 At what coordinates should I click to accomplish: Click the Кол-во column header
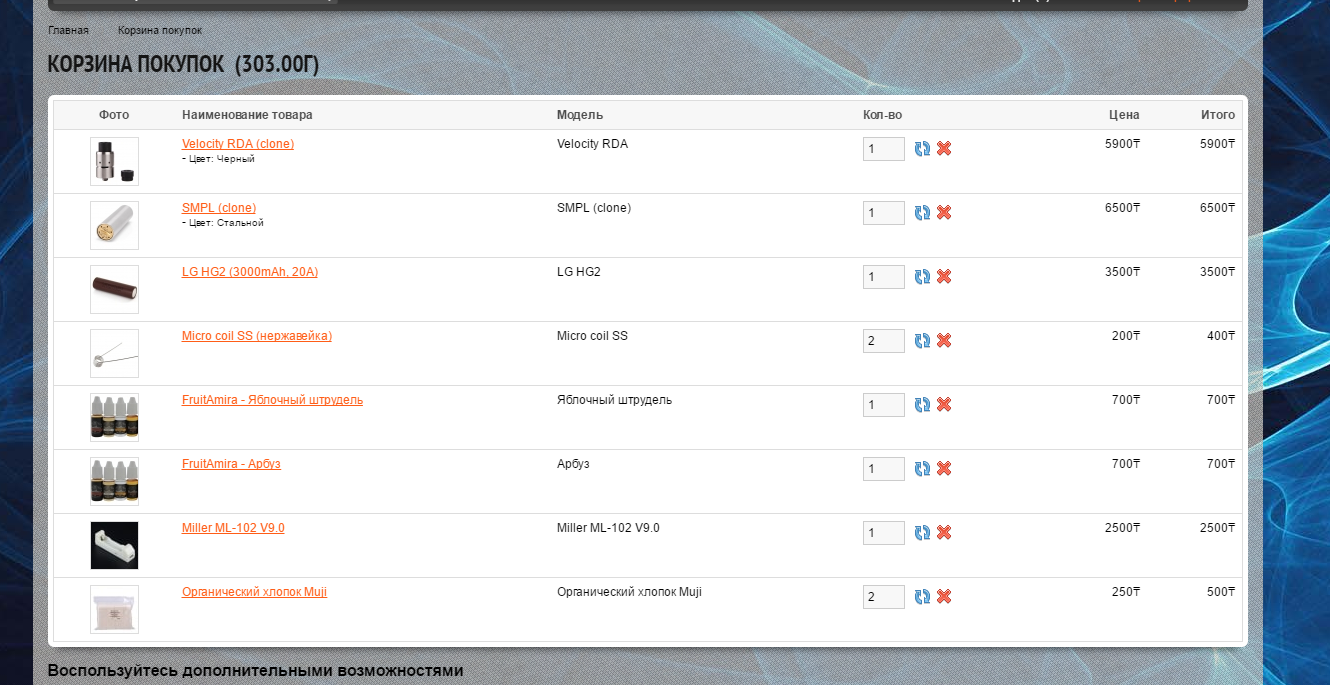coord(882,115)
